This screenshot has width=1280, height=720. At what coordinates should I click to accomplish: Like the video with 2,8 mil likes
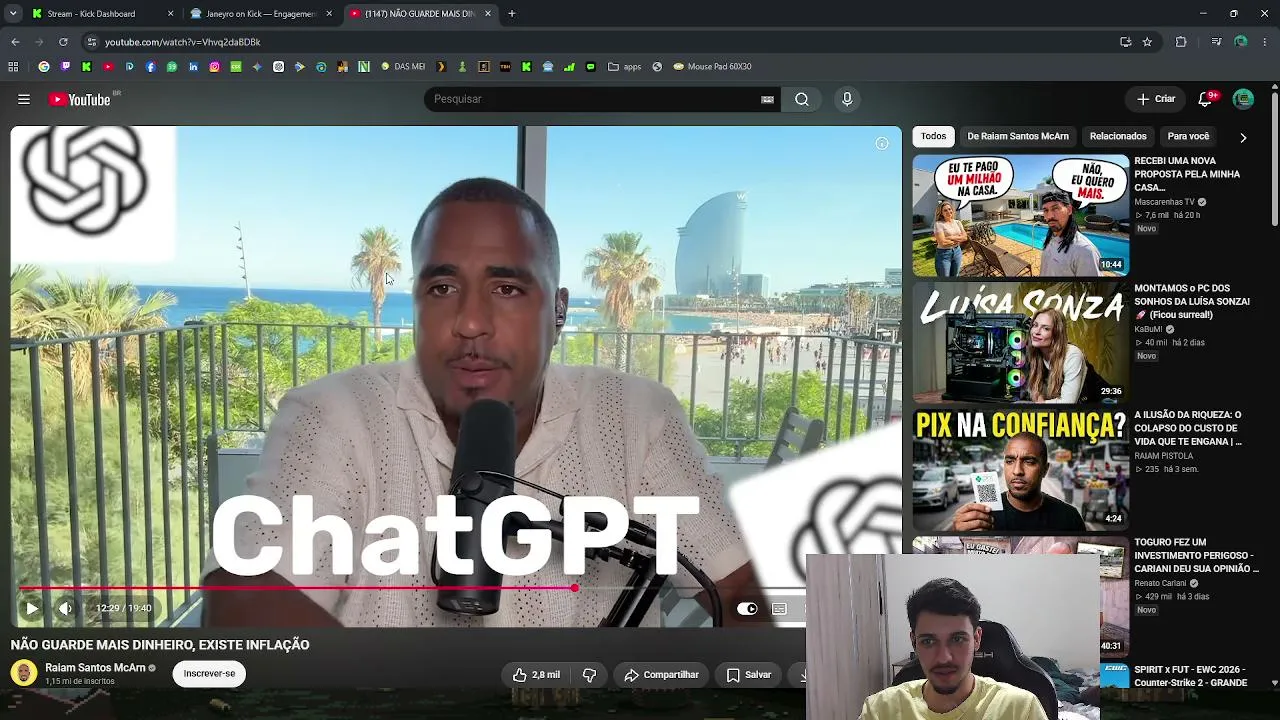[x=536, y=675]
